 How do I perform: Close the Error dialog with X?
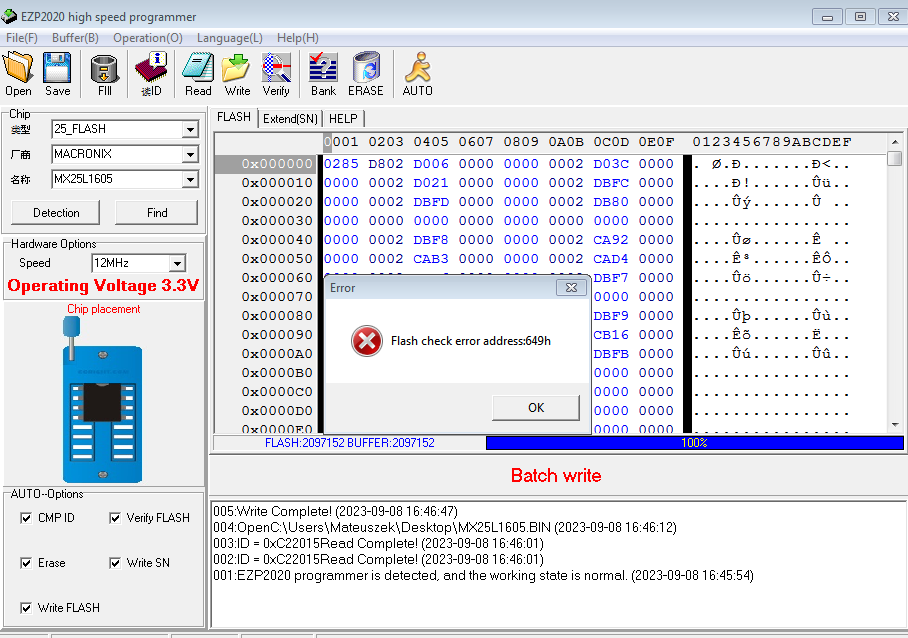point(571,288)
